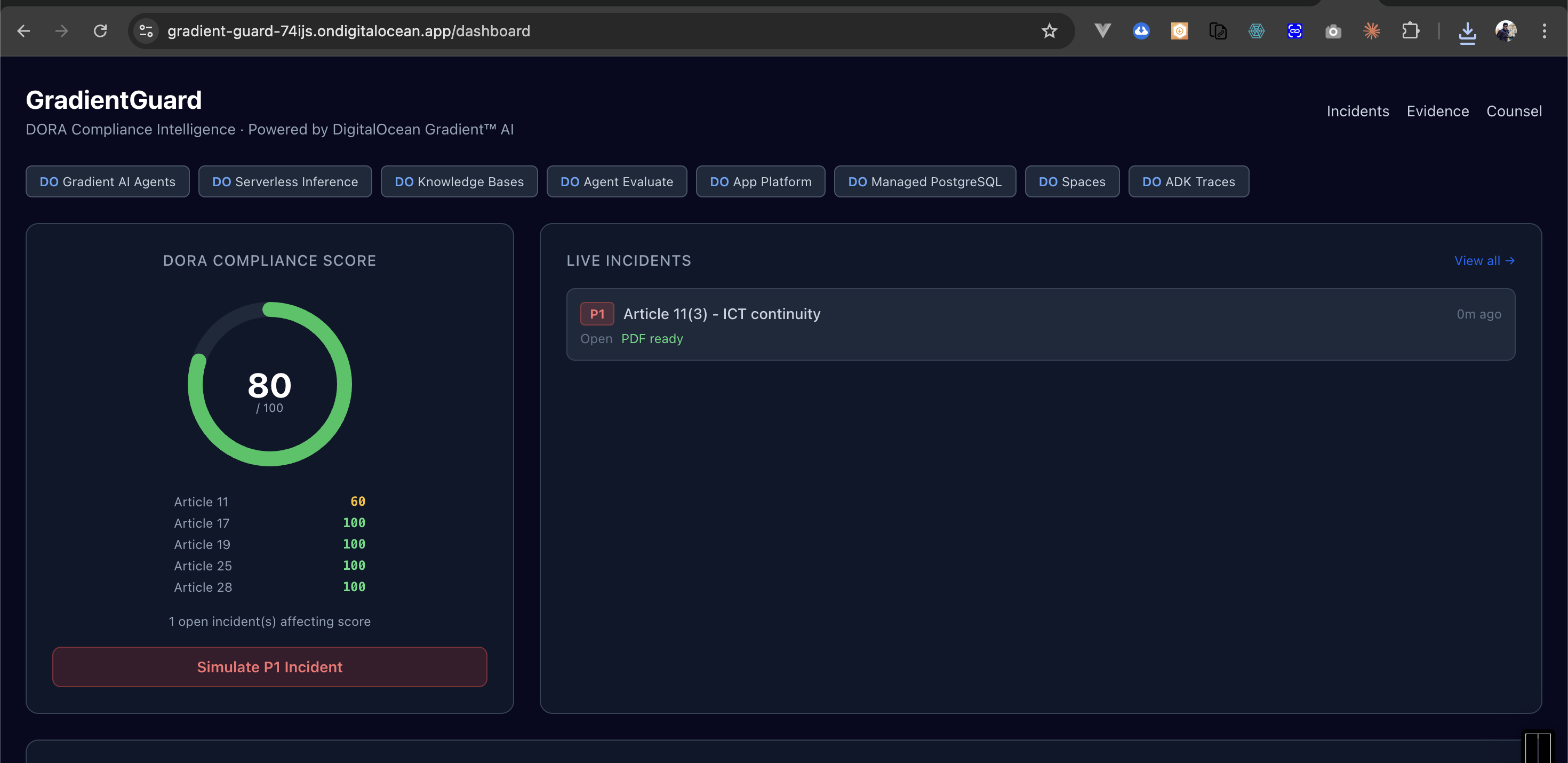Open the Chrome three-dot menu

coord(1543,31)
